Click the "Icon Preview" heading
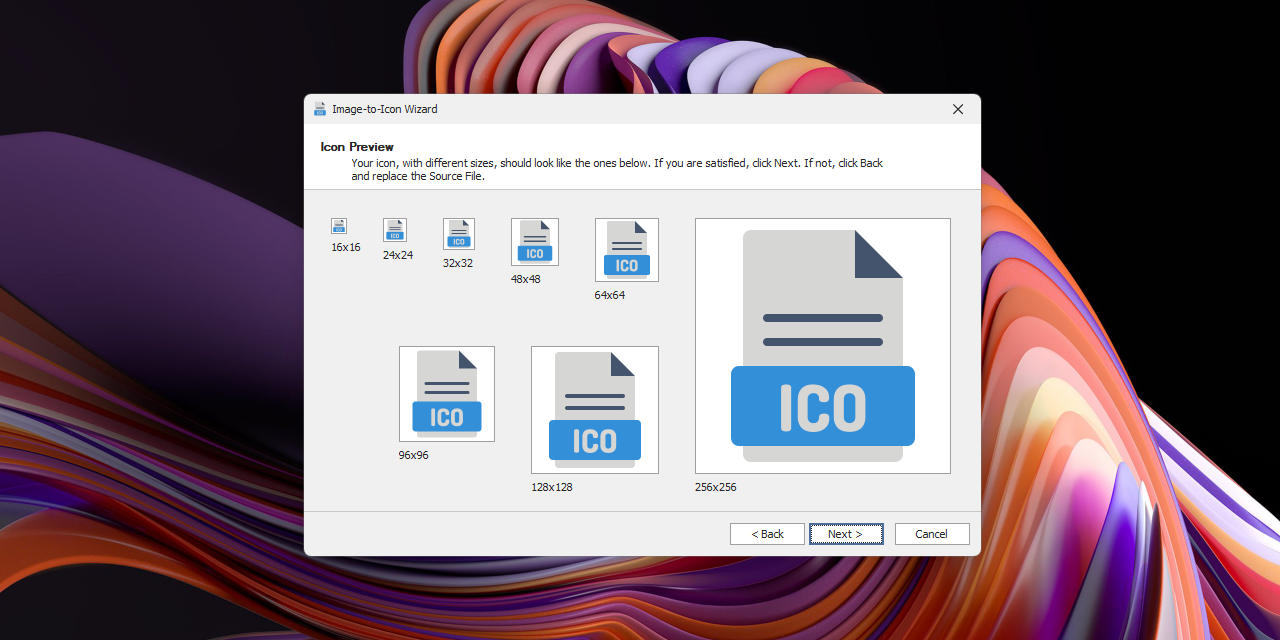The width and height of the screenshot is (1280, 640). pos(357,147)
